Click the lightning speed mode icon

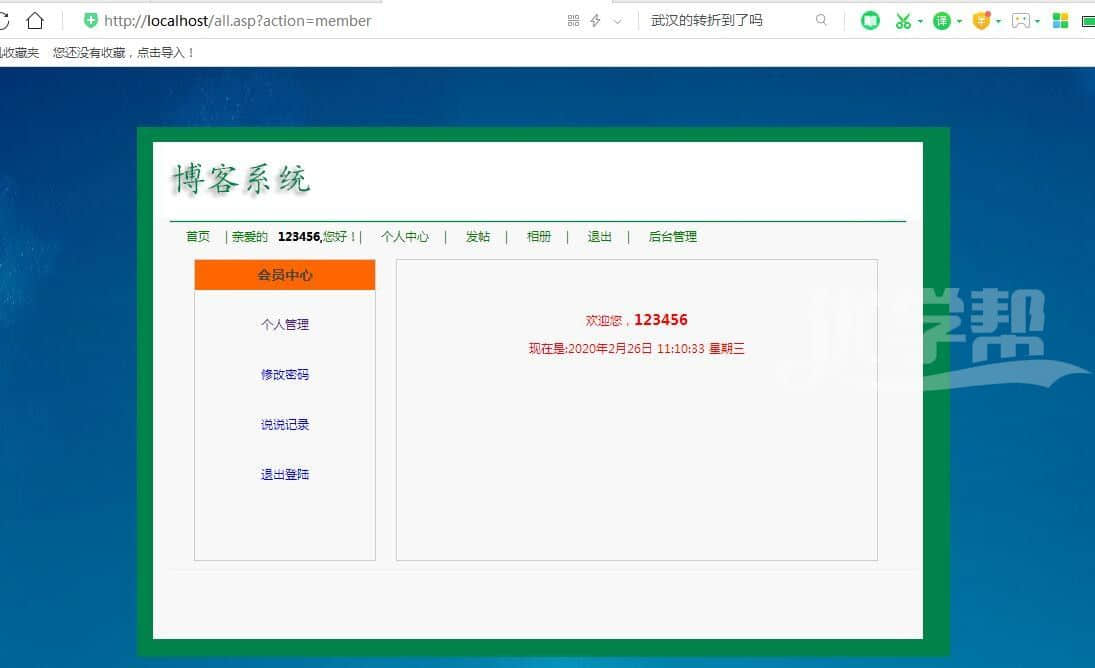(x=595, y=20)
